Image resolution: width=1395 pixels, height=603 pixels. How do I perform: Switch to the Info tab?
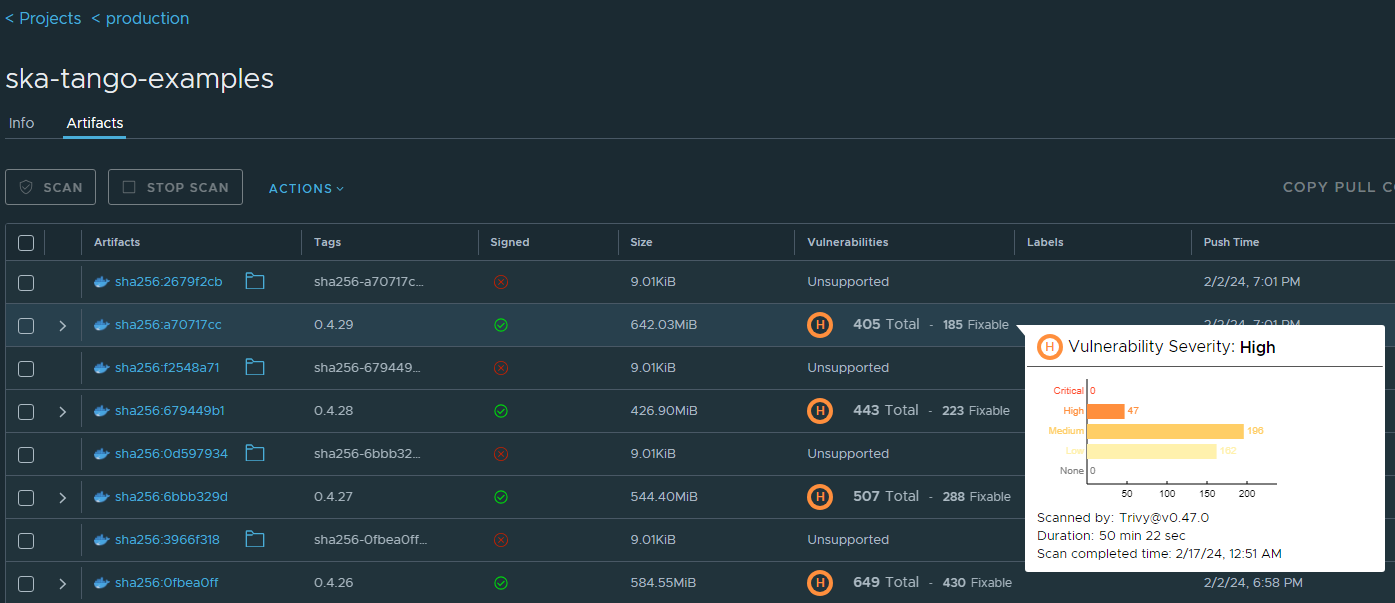[21, 123]
